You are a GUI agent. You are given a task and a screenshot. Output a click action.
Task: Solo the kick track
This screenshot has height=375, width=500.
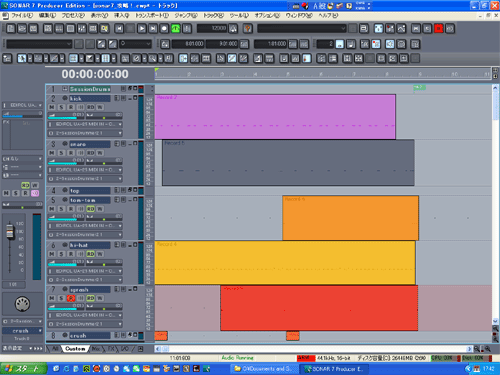click(x=61, y=107)
